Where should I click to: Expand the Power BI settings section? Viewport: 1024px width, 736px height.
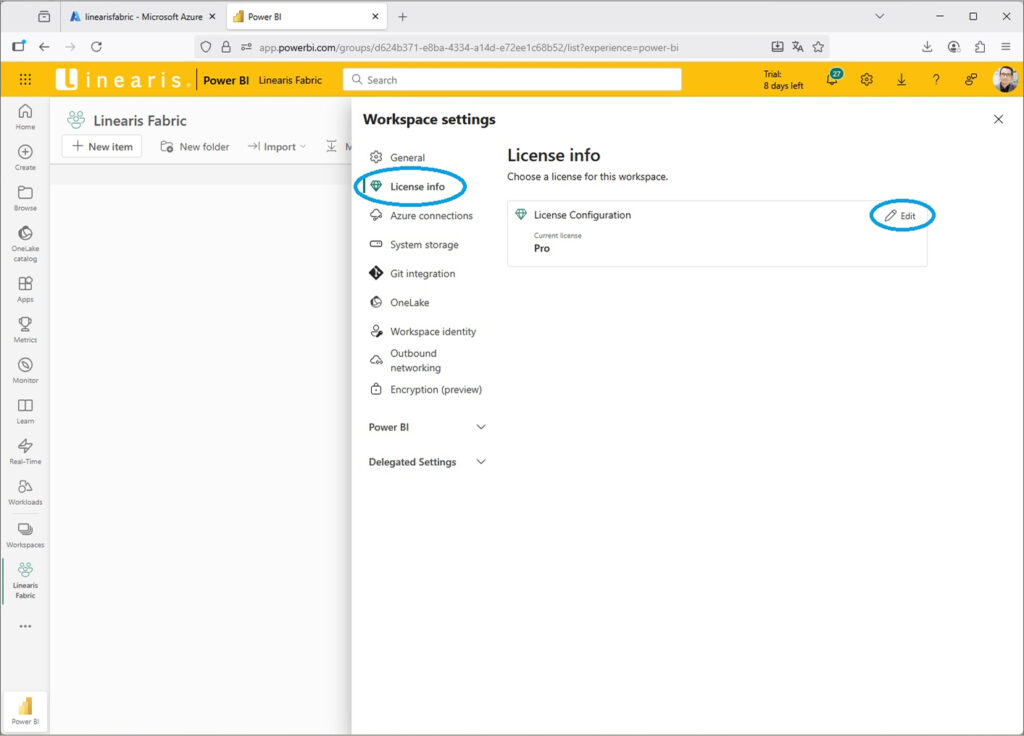[x=427, y=427]
